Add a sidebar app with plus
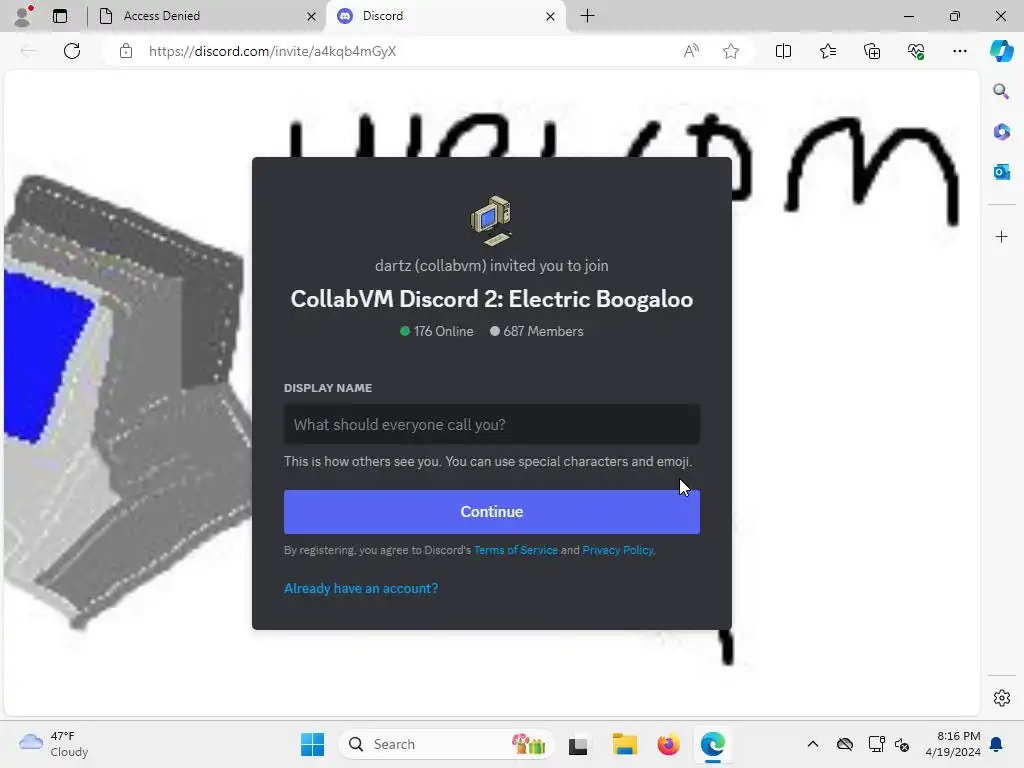Image resolution: width=1024 pixels, height=768 pixels. 1001,236
